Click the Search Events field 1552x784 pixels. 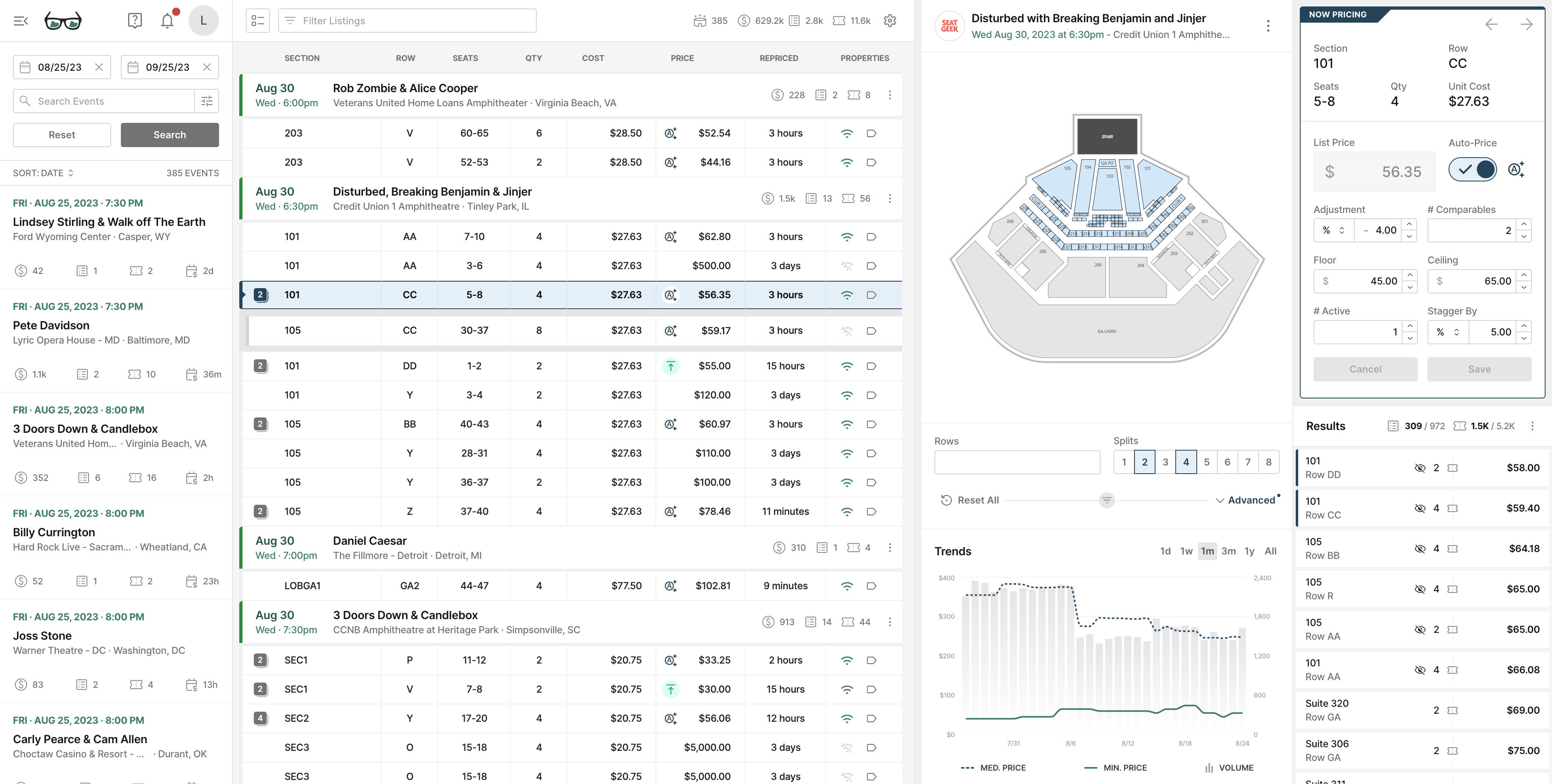(x=103, y=101)
